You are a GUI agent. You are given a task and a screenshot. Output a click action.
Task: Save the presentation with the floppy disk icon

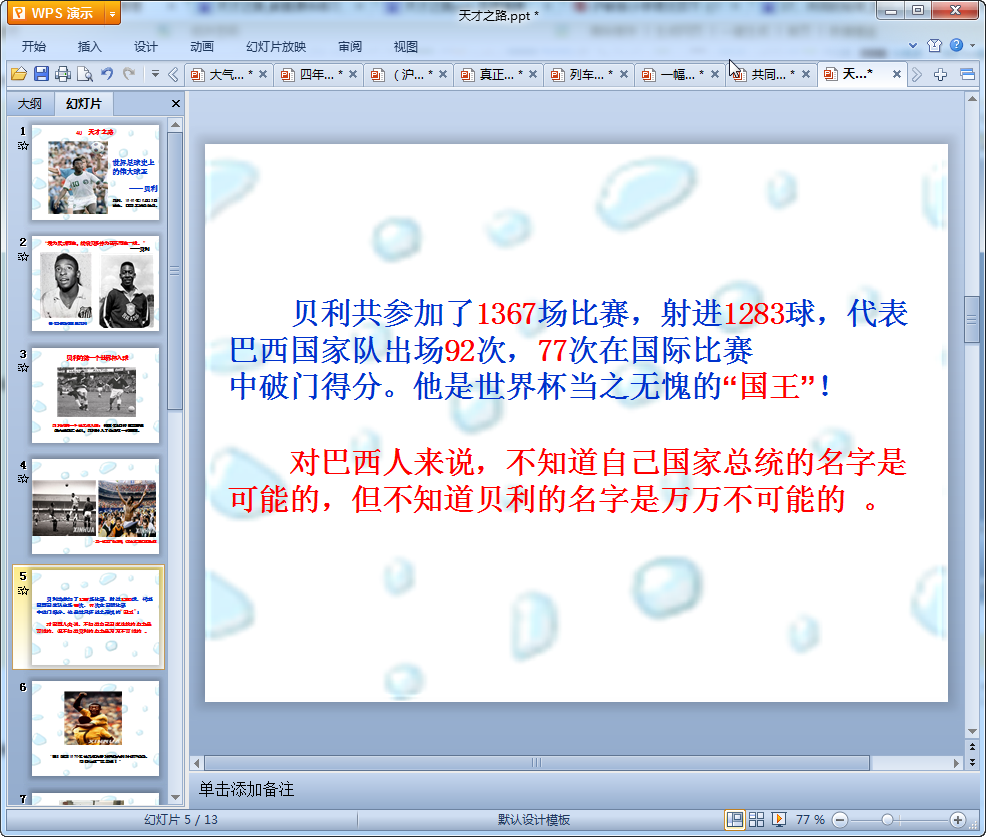click(41, 74)
